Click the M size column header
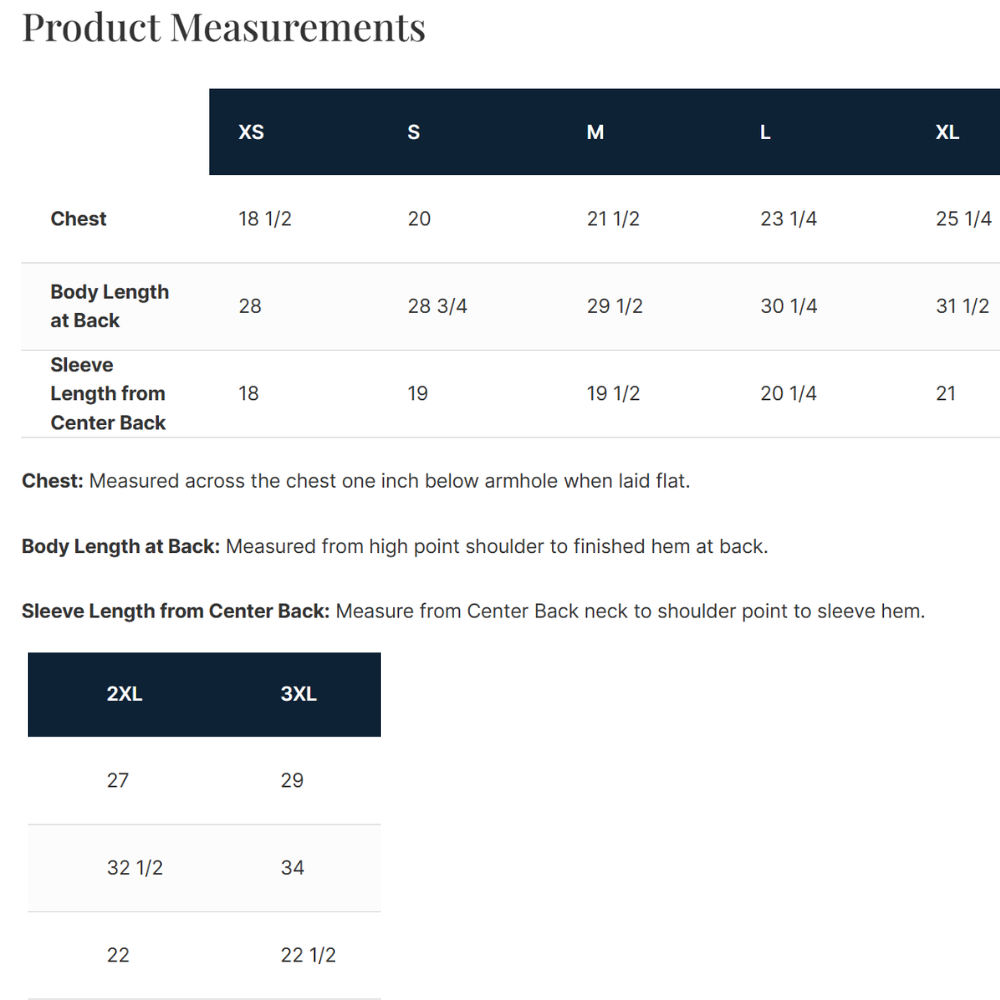Image resolution: width=1000 pixels, height=1000 pixels. [x=595, y=132]
